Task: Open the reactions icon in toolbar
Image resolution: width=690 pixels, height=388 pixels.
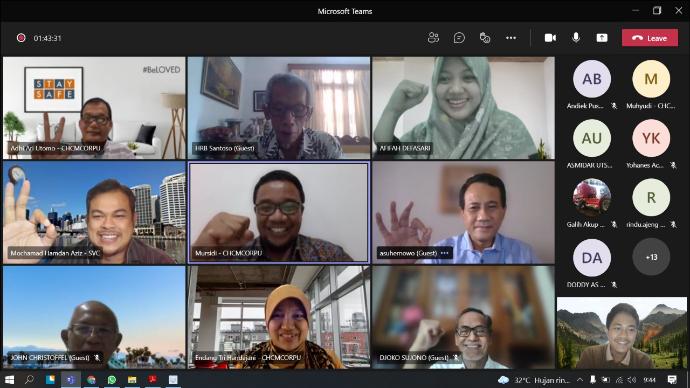Action: tap(485, 38)
